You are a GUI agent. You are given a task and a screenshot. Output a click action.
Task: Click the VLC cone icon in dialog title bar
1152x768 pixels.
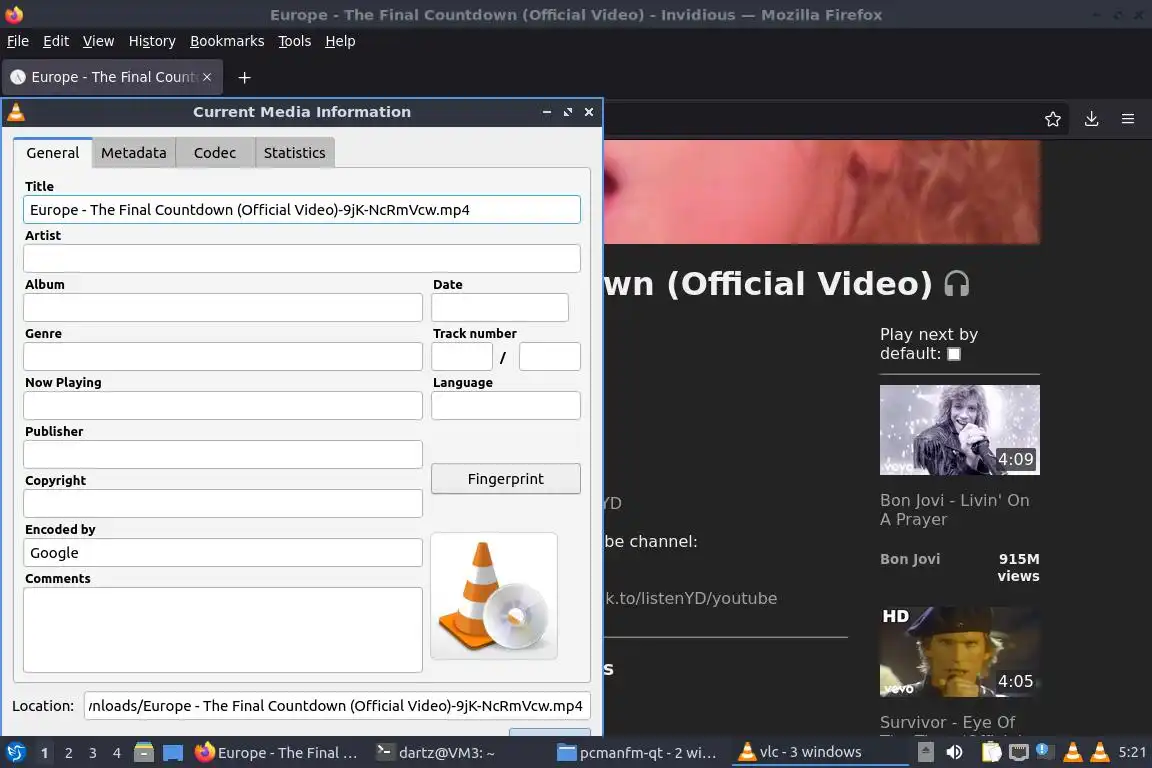(x=16, y=112)
